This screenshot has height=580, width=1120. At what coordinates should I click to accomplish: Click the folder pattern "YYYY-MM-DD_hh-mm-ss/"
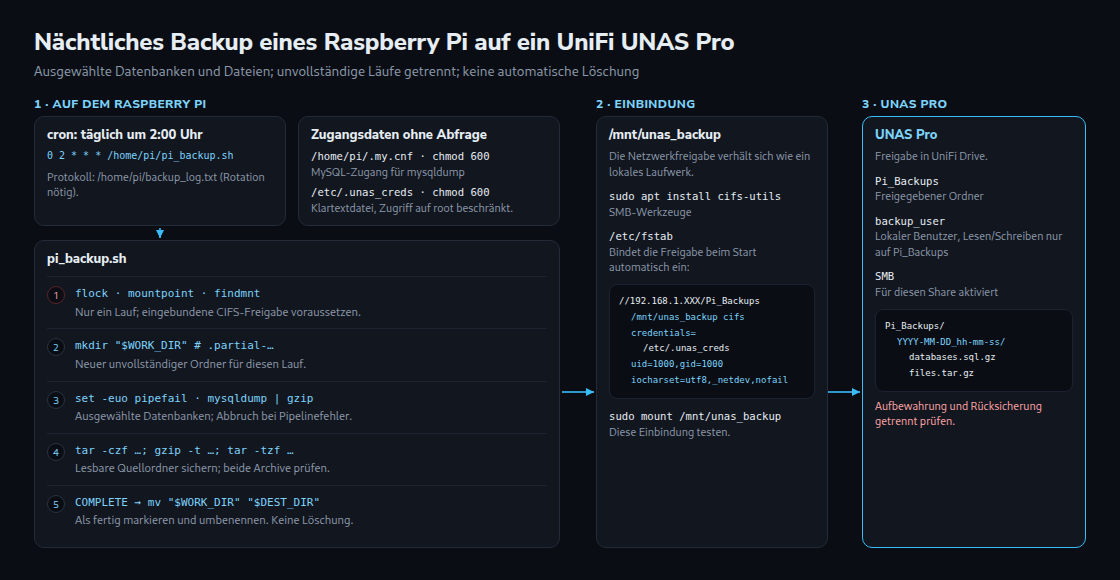point(951,341)
